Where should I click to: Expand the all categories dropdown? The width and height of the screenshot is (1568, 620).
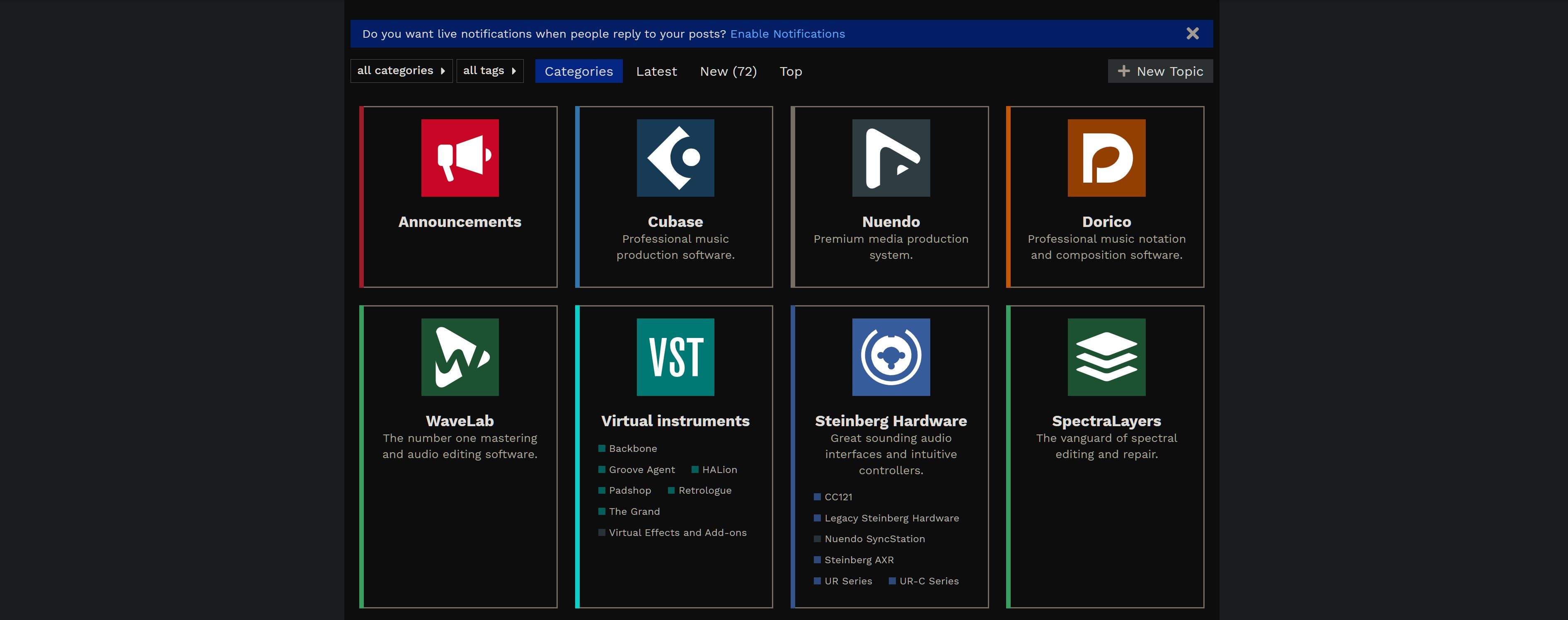pos(401,70)
